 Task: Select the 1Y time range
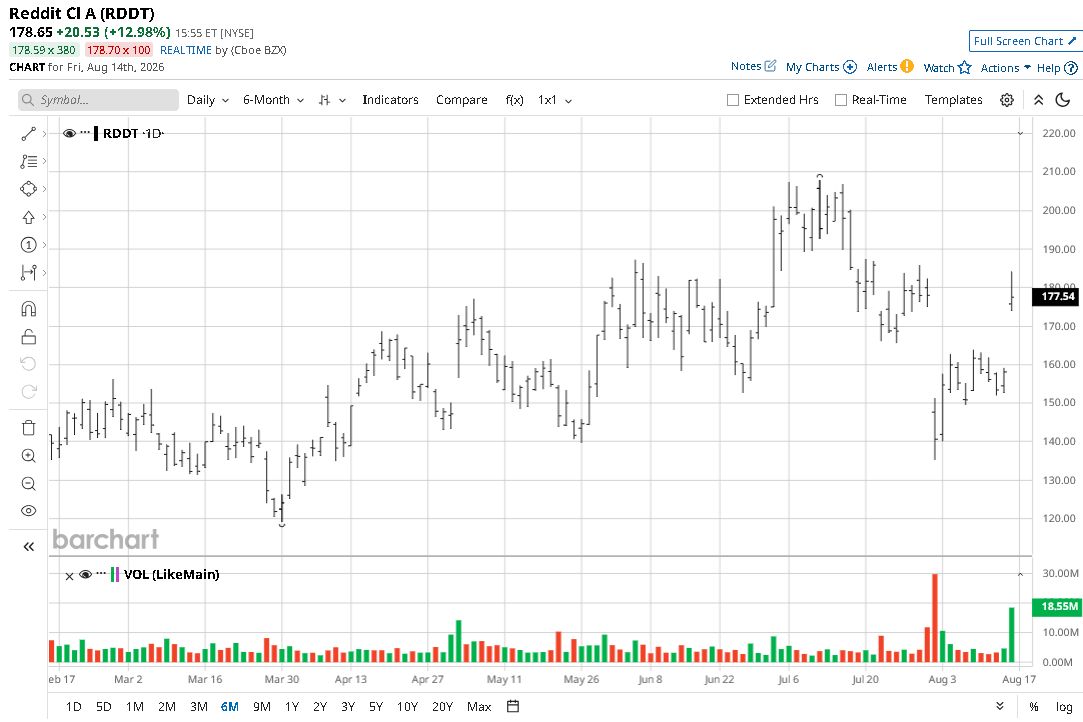pyautogui.click(x=292, y=707)
